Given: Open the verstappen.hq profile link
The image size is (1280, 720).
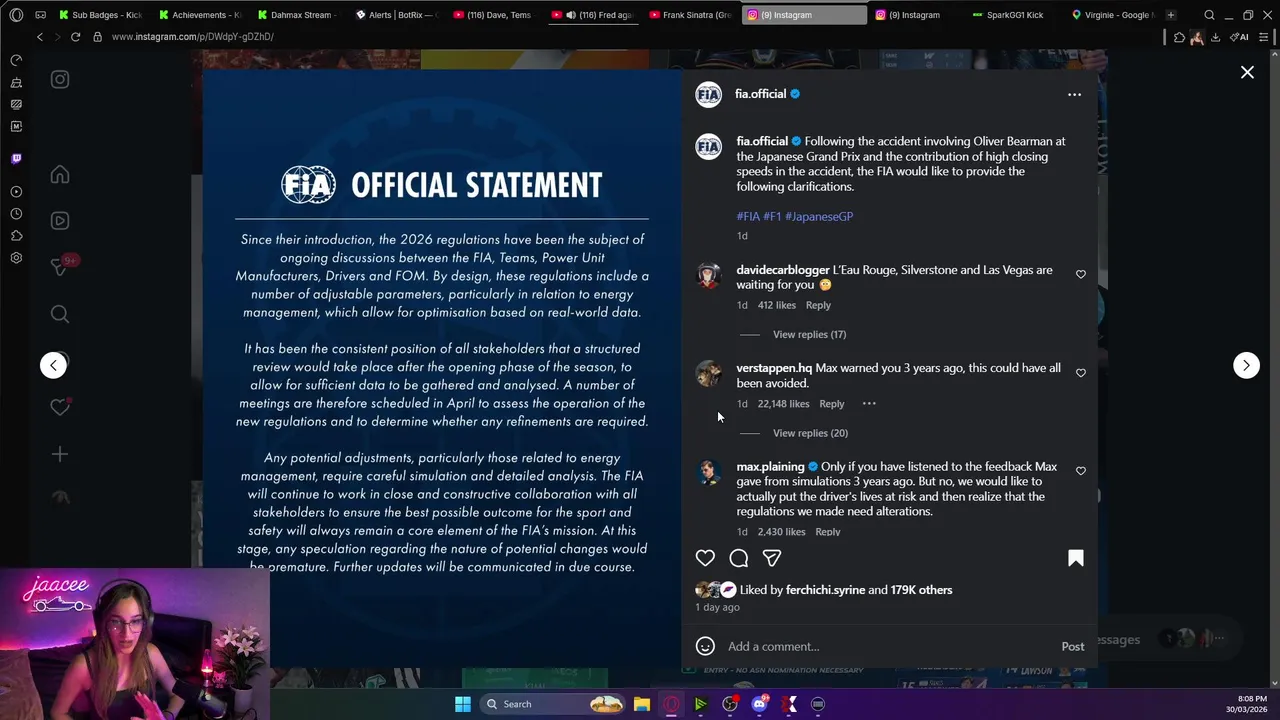Looking at the screenshot, I should tap(774, 368).
